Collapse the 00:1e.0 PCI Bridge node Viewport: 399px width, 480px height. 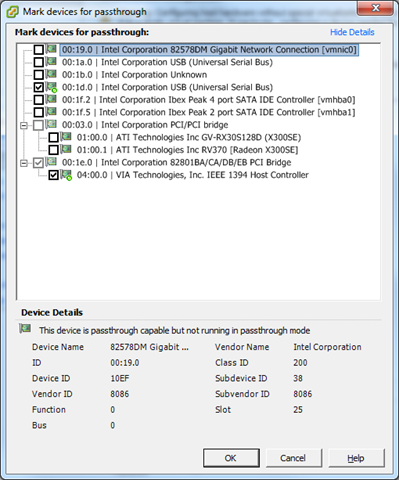[24, 163]
